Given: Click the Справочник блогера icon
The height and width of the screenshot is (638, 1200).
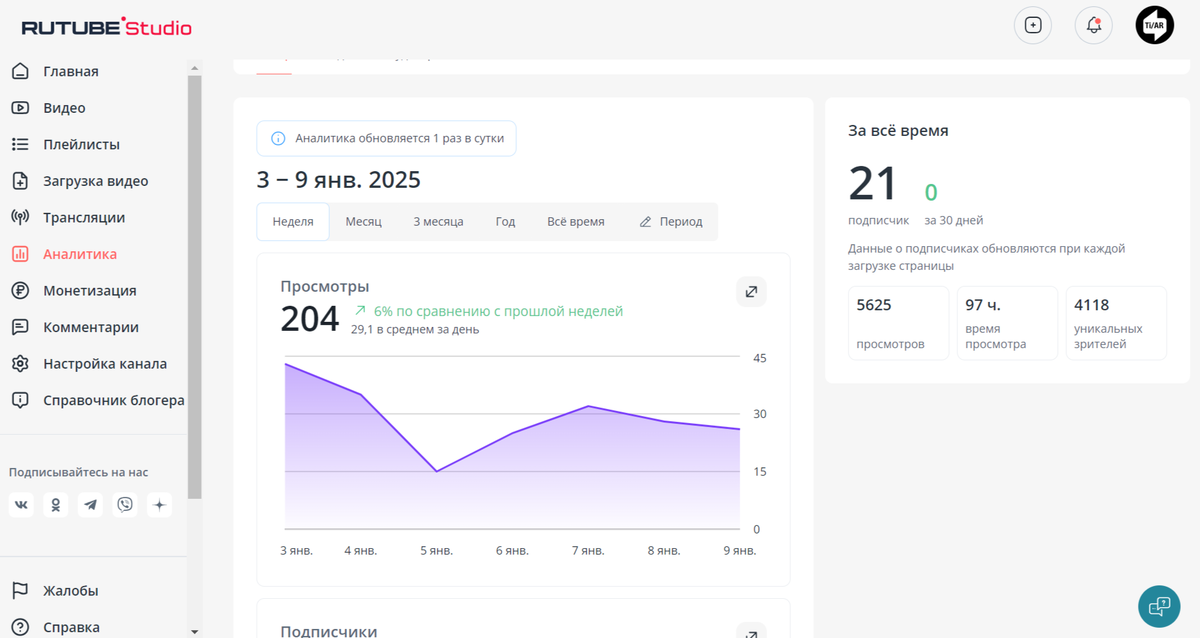Looking at the screenshot, I should (20, 400).
